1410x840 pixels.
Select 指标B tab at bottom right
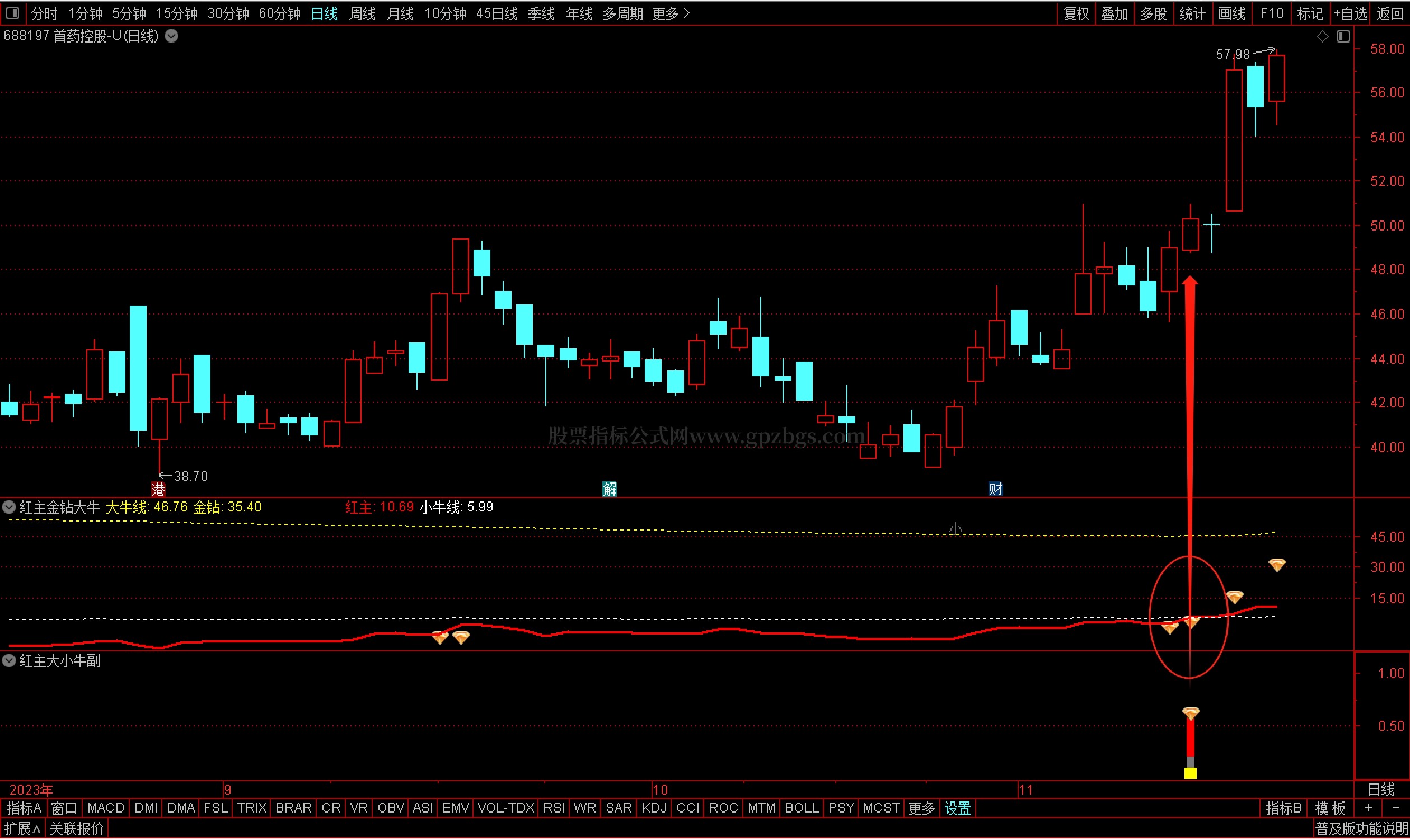(1283, 808)
